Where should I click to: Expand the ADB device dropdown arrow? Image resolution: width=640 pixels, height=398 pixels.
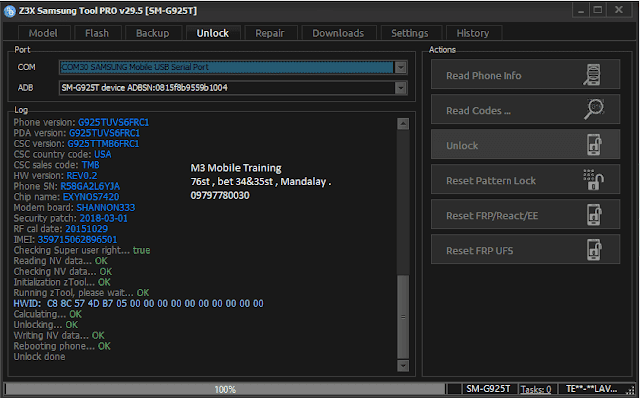[x=401, y=87]
